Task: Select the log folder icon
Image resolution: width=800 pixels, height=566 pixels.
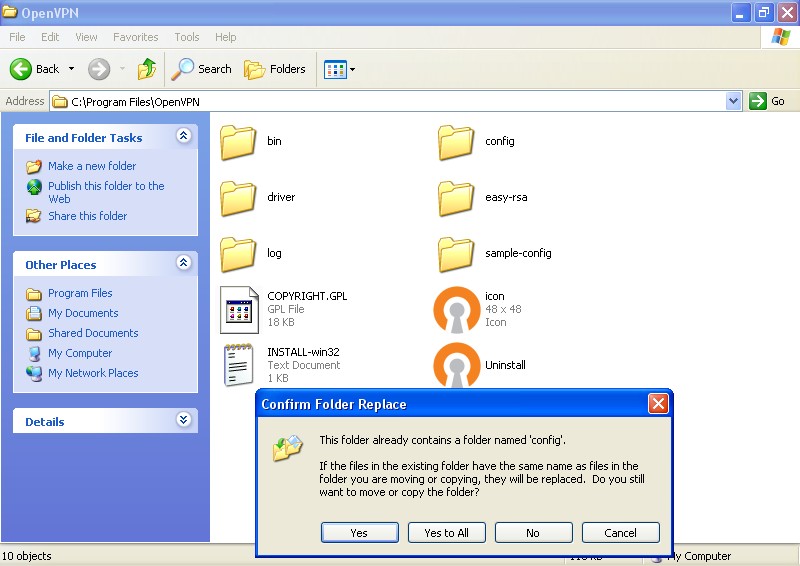Action: click(x=238, y=254)
